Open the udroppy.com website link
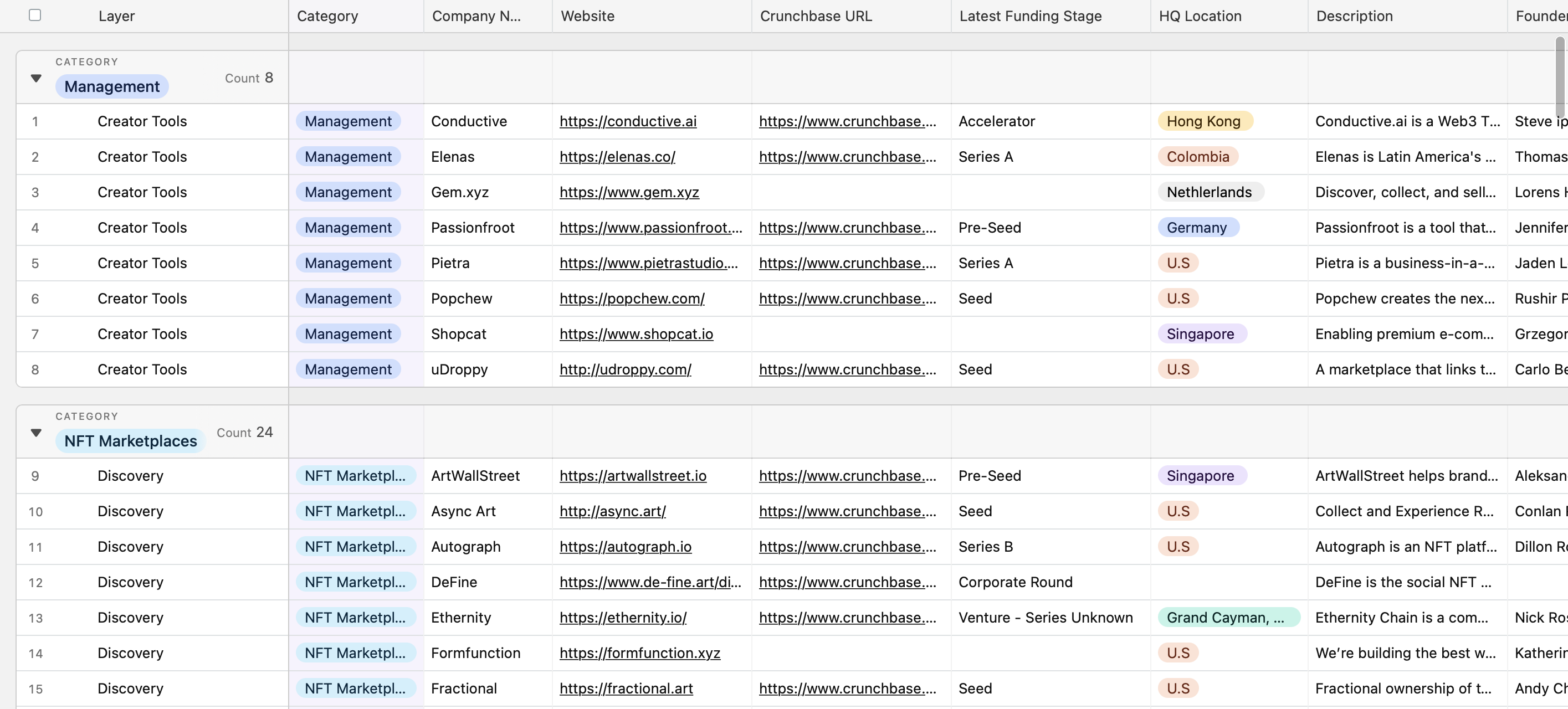The width and height of the screenshot is (1568, 709). point(624,369)
